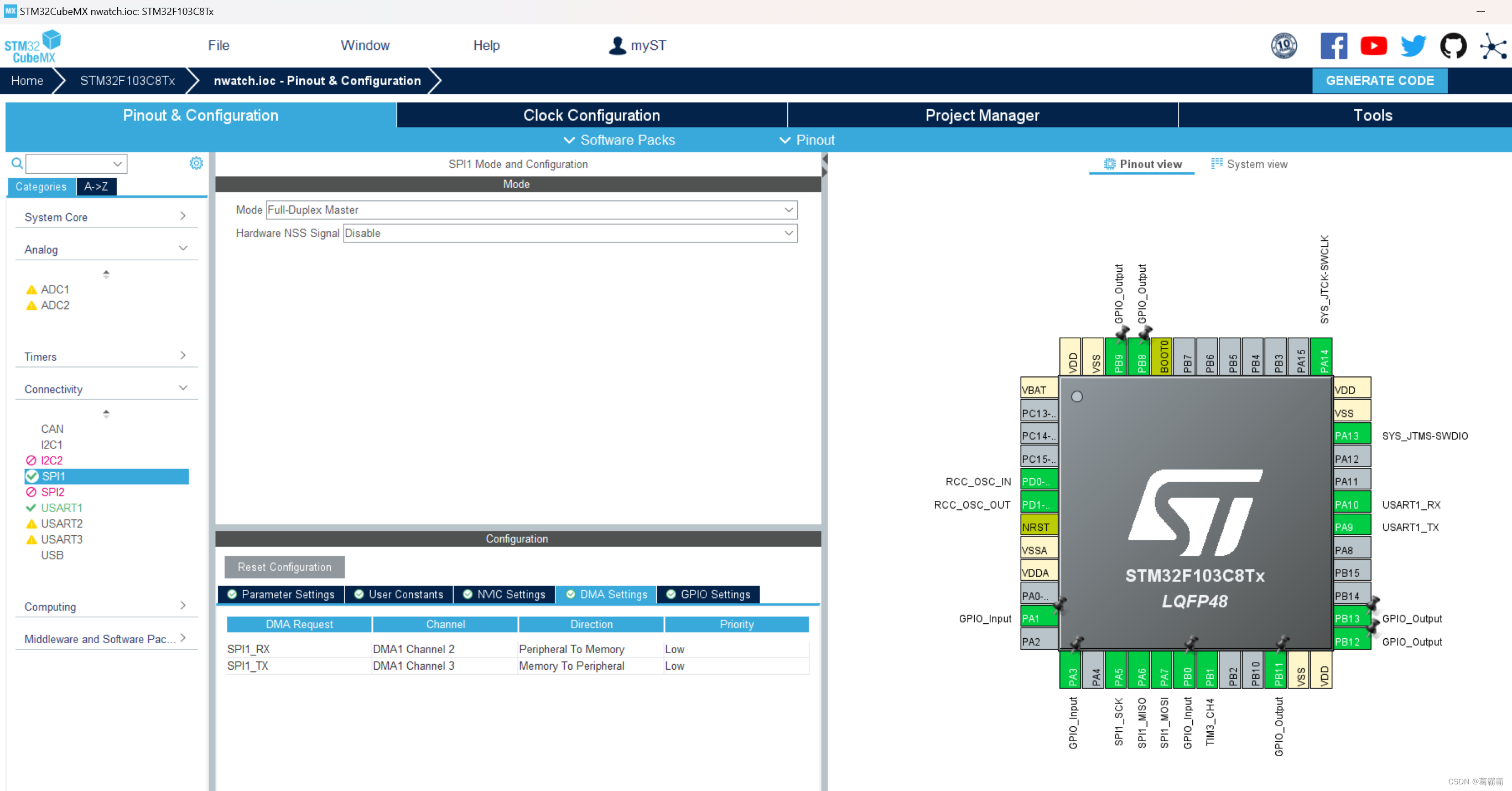Click the PA5 SPI1_SCK pin
This screenshot has height=791, width=1512.
pos(1116,670)
